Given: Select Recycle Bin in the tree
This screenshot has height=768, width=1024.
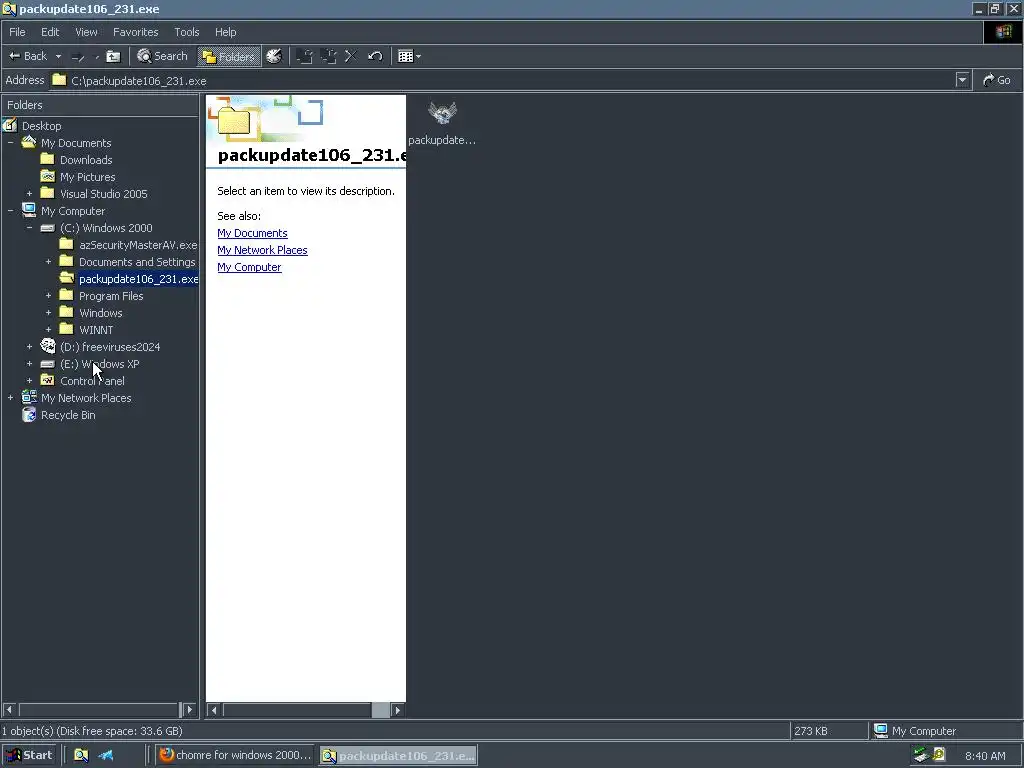Looking at the screenshot, I should (x=68, y=415).
